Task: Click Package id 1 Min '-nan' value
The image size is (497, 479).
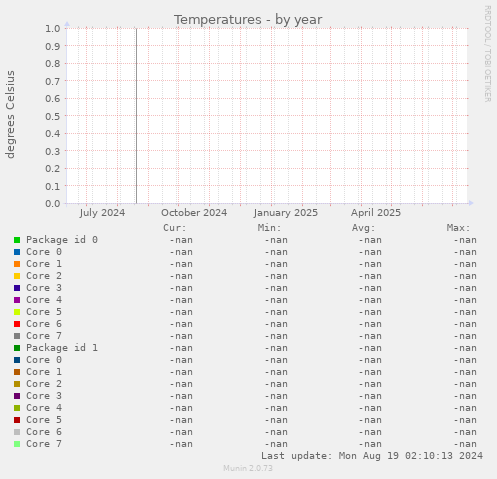Action: (x=276, y=348)
